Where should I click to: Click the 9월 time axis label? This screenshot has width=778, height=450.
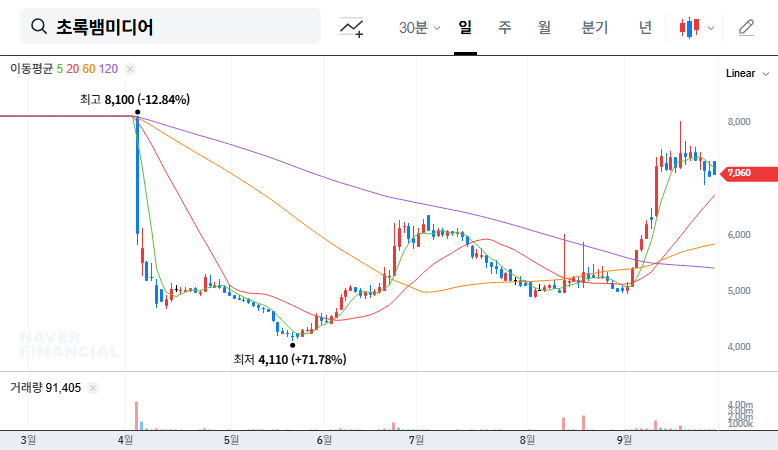(624, 440)
